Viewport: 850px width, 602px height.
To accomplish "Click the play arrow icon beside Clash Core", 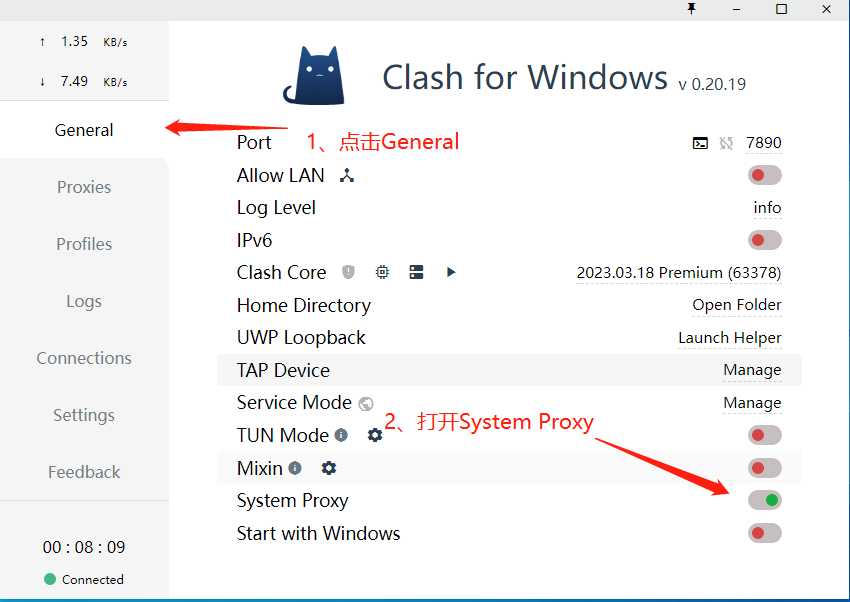I will [451, 272].
